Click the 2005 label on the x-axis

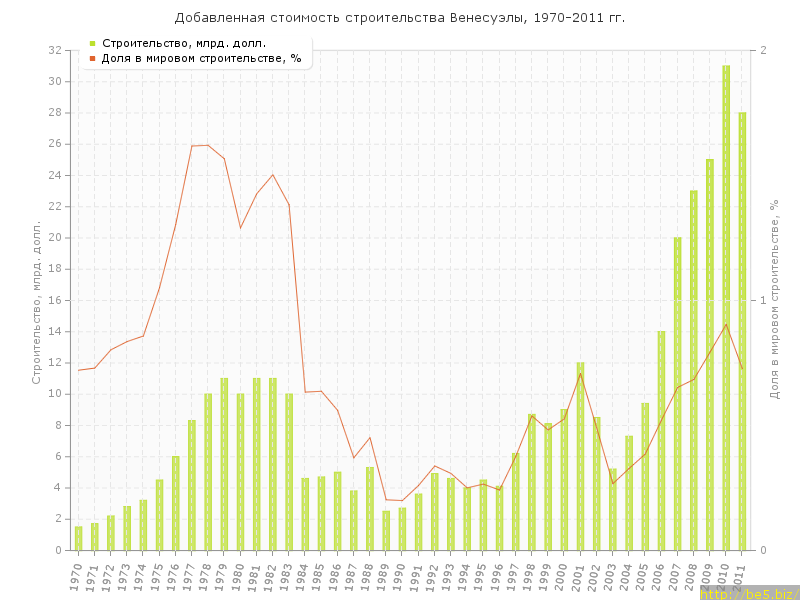click(643, 576)
